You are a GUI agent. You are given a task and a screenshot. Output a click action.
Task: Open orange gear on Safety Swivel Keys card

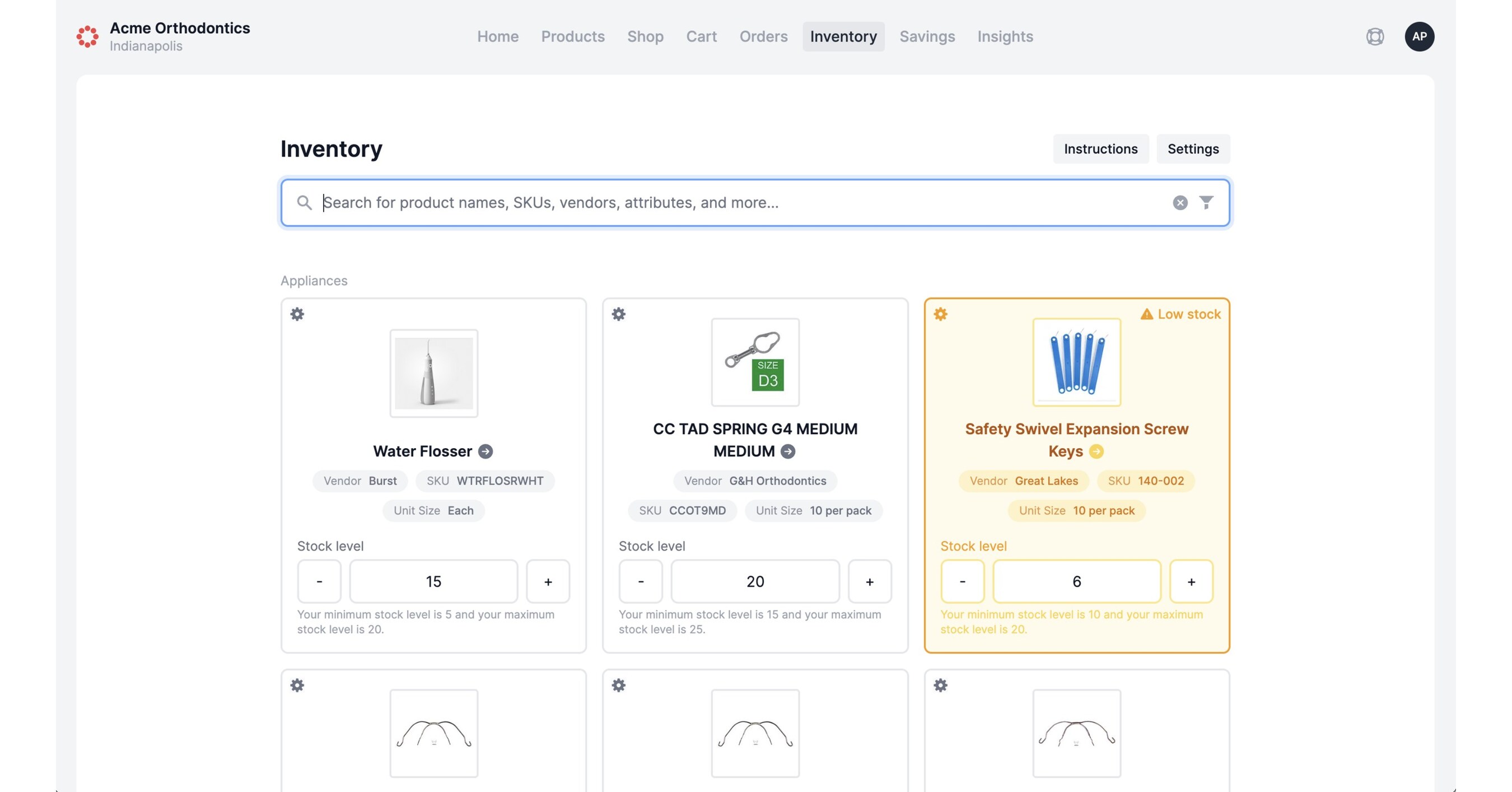940,314
